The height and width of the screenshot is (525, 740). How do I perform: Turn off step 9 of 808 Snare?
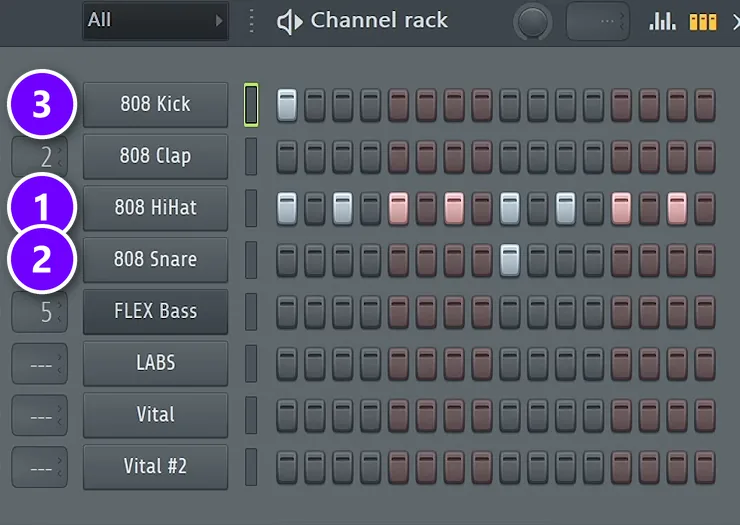click(x=510, y=260)
